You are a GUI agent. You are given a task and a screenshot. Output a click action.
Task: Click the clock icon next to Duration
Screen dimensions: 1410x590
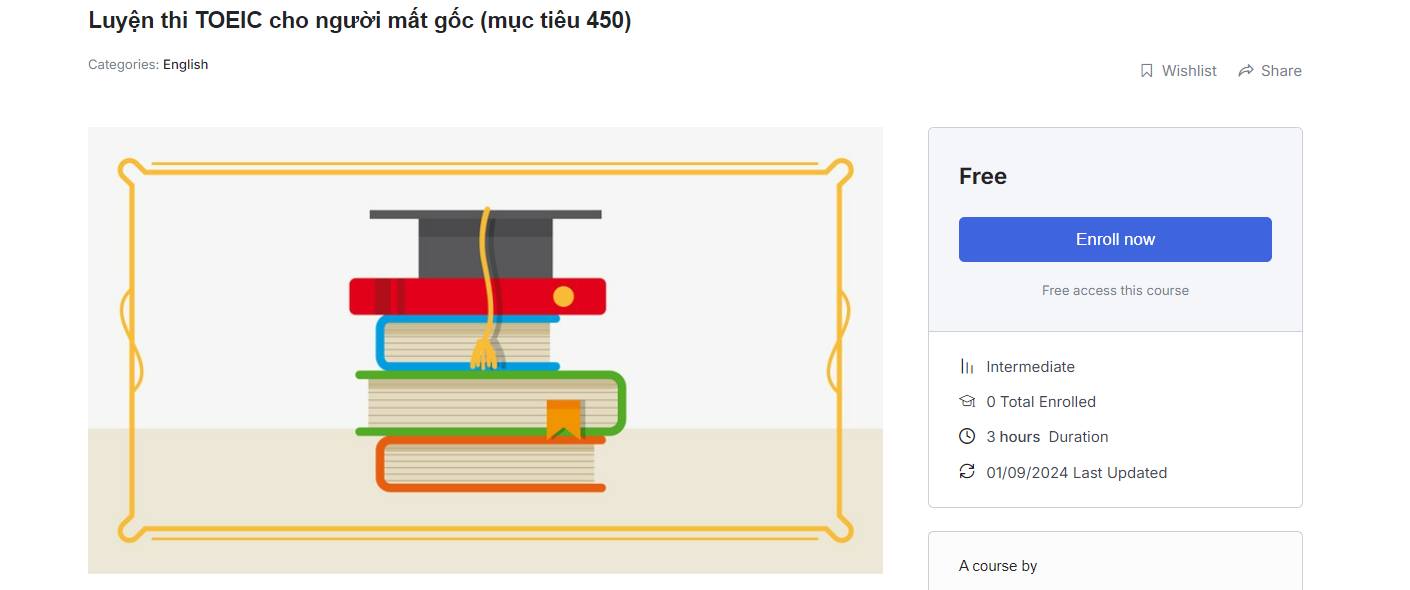(967, 436)
